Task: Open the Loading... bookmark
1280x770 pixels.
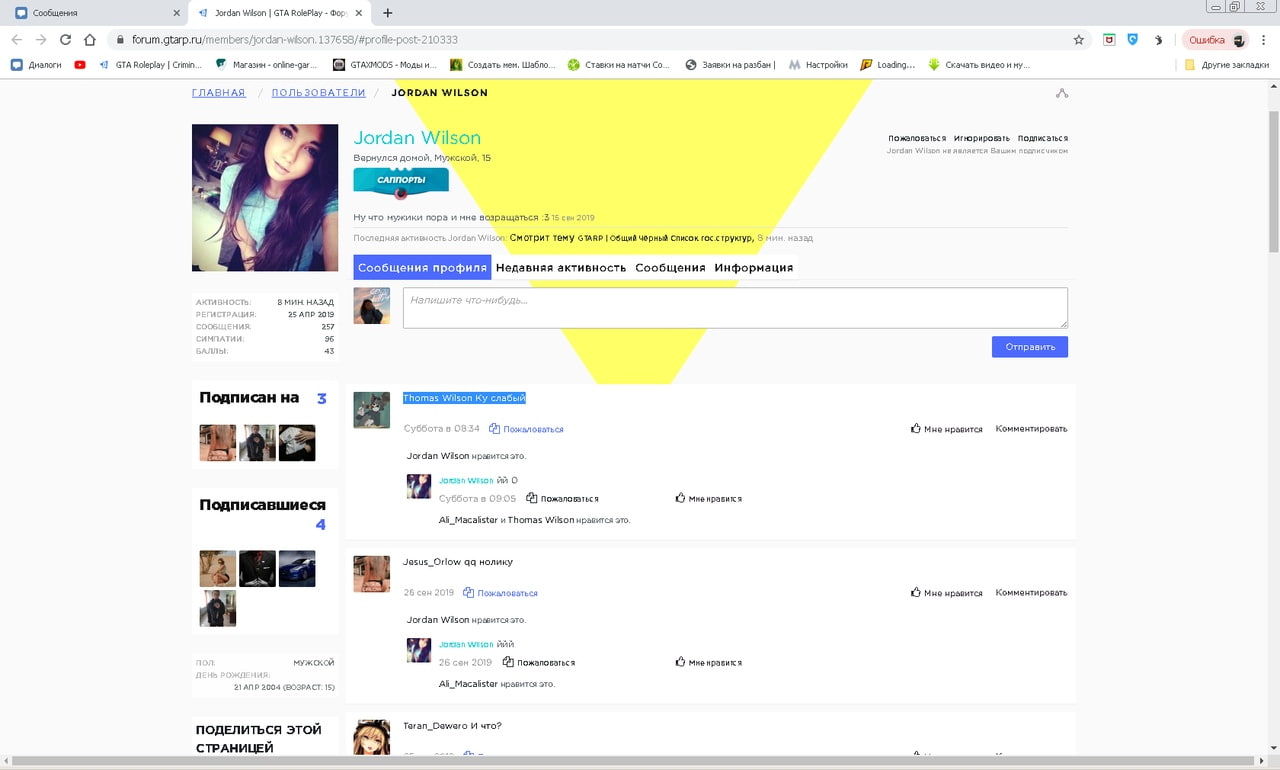Action: click(x=888, y=65)
